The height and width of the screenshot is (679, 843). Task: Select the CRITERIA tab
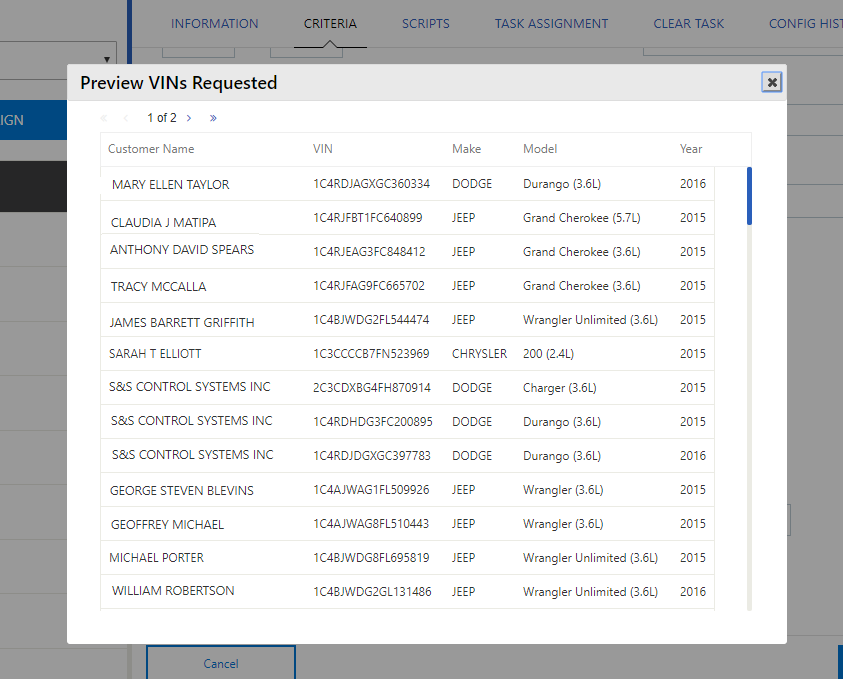pos(330,24)
